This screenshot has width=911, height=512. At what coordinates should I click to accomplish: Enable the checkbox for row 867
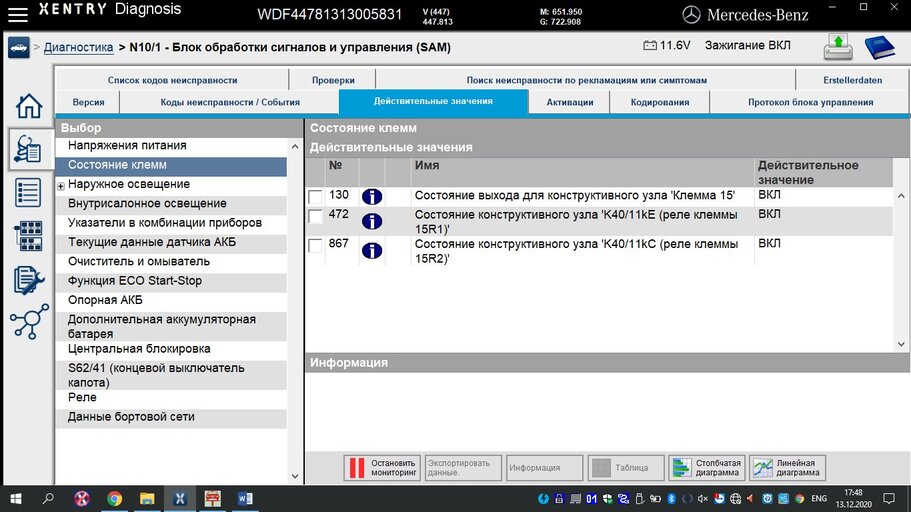(315, 246)
